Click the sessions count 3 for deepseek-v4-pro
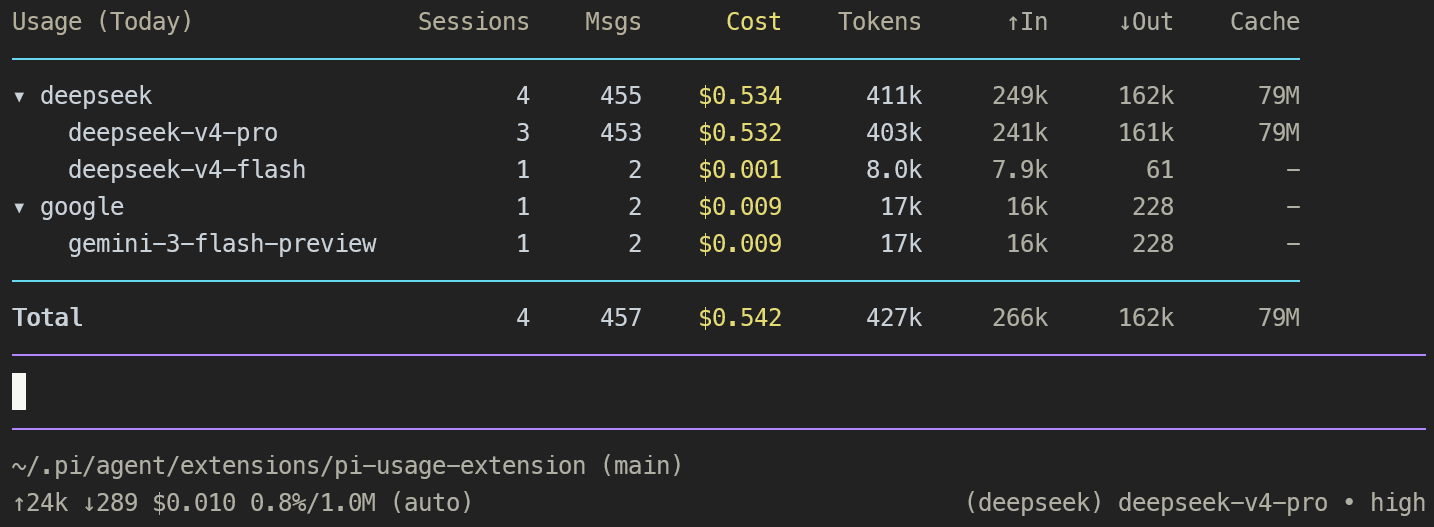This screenshot has height=527, width=1434. (x=523, y=133)
